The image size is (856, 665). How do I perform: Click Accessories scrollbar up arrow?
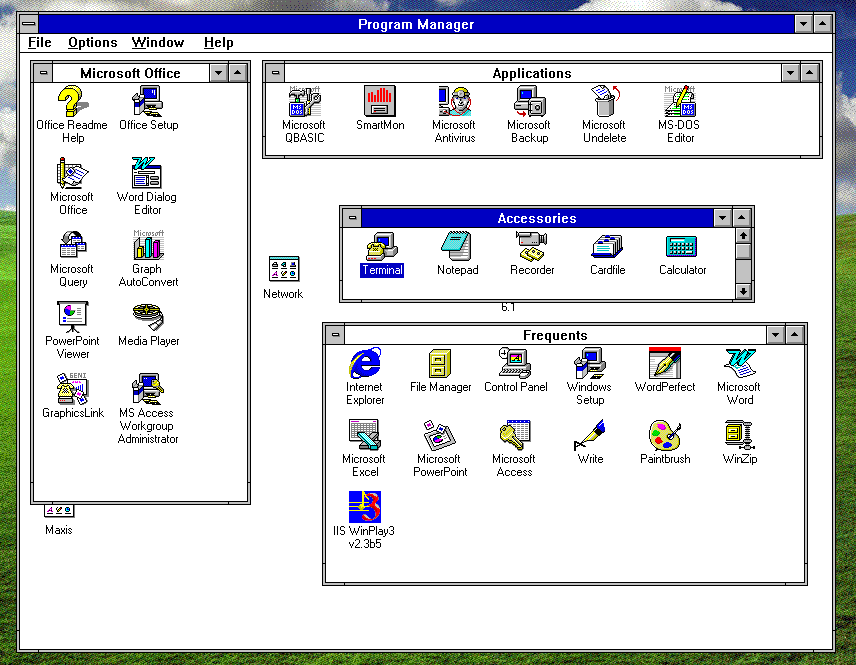click(x=743, y=236)
